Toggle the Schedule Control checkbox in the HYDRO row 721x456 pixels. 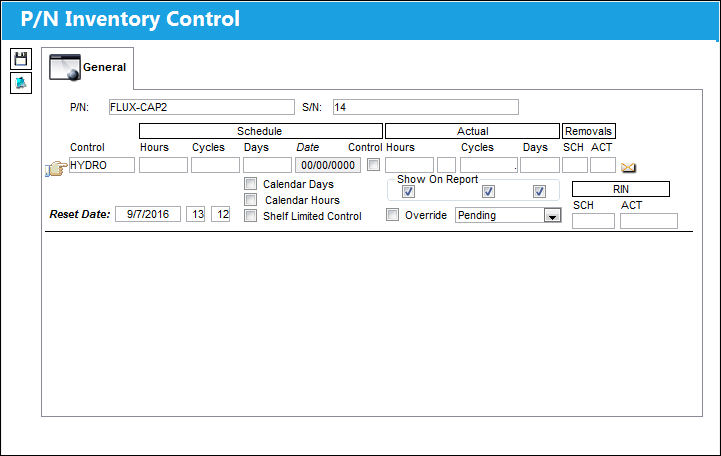(x=373, y=165)
